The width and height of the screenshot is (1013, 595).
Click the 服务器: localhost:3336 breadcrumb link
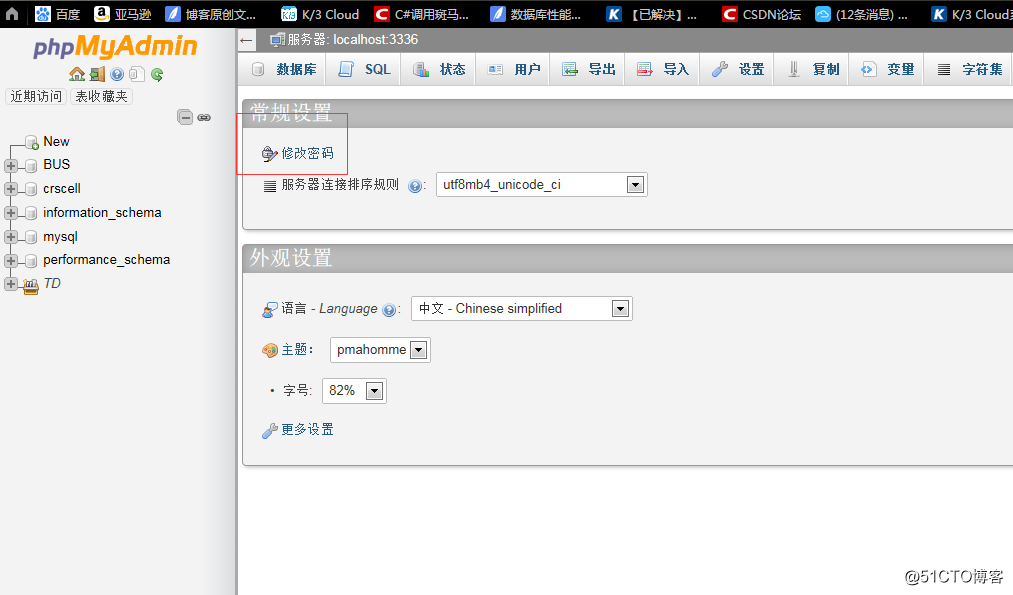point(353,39)
